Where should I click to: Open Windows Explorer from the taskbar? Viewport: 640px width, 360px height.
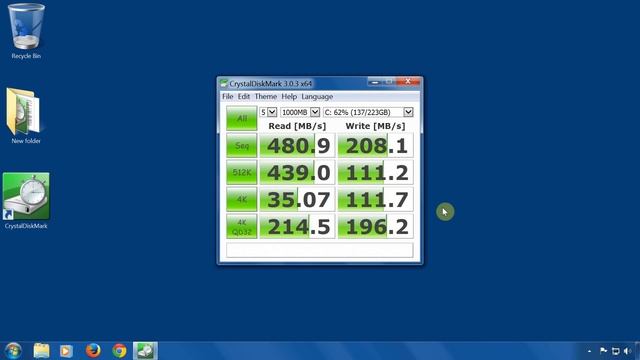pos(41,351)
